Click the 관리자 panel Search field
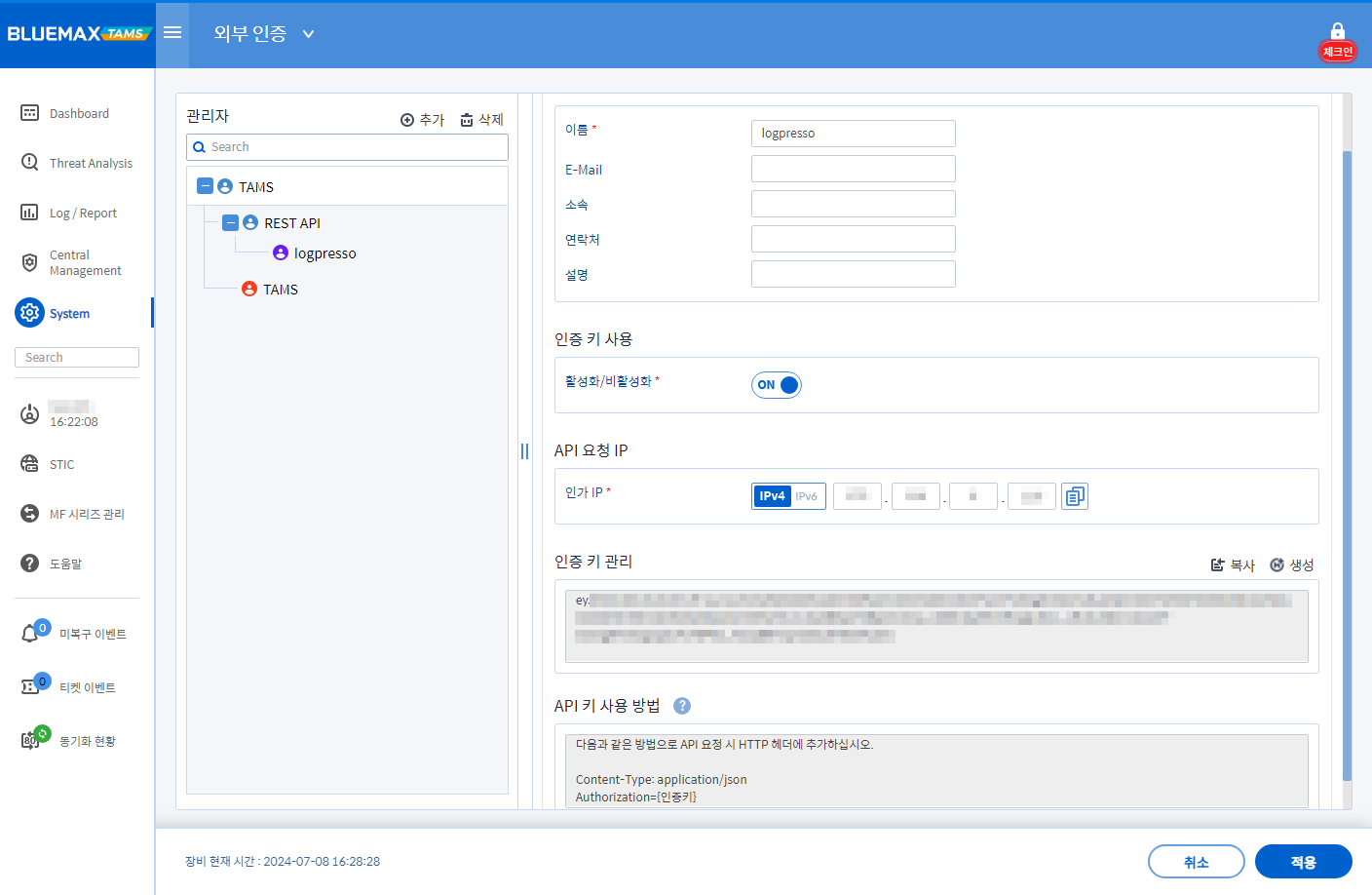This screenshot has width=1372, height=895. (347, 147)
